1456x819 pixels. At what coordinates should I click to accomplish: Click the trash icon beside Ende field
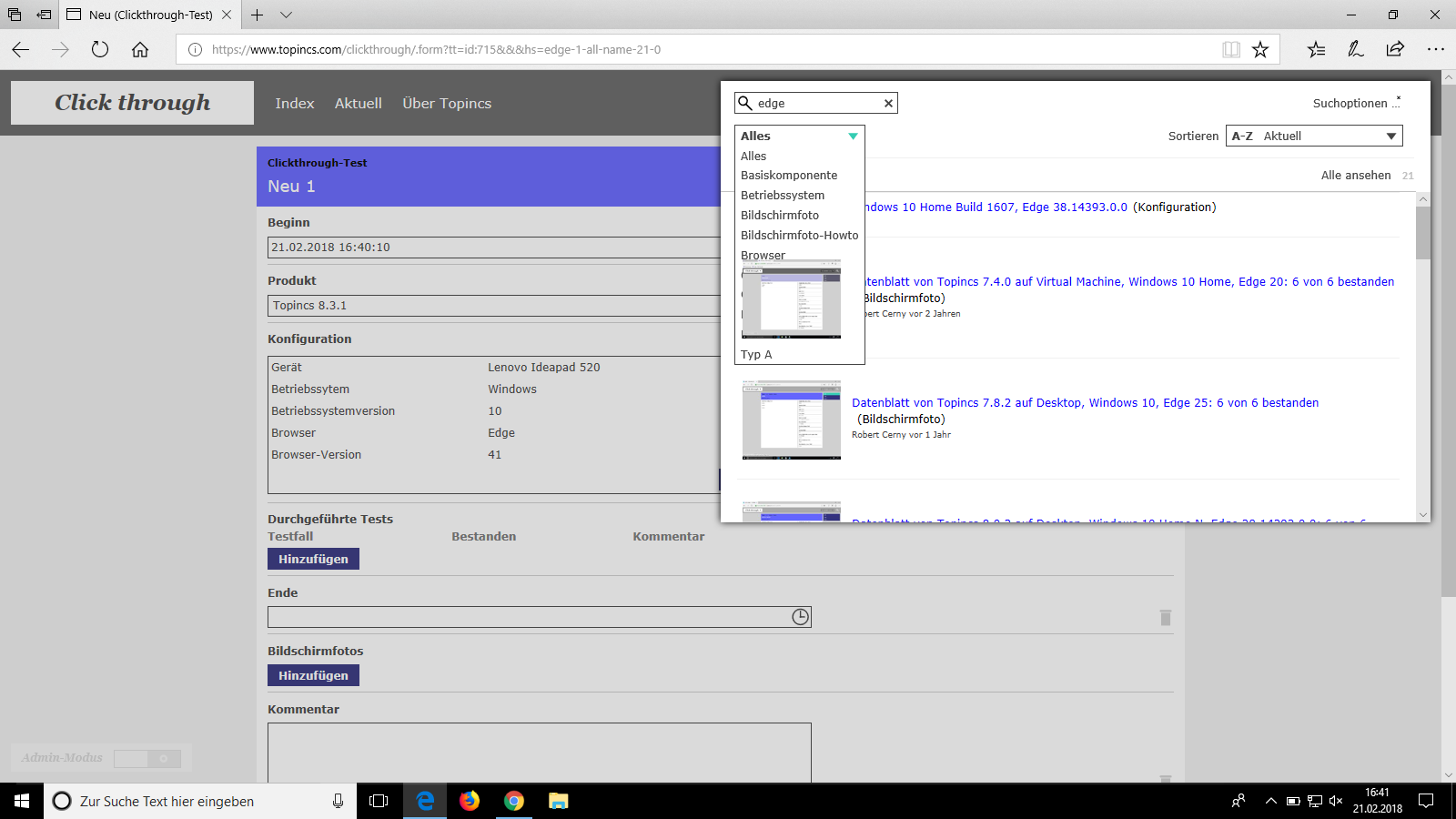point(1165,618)
